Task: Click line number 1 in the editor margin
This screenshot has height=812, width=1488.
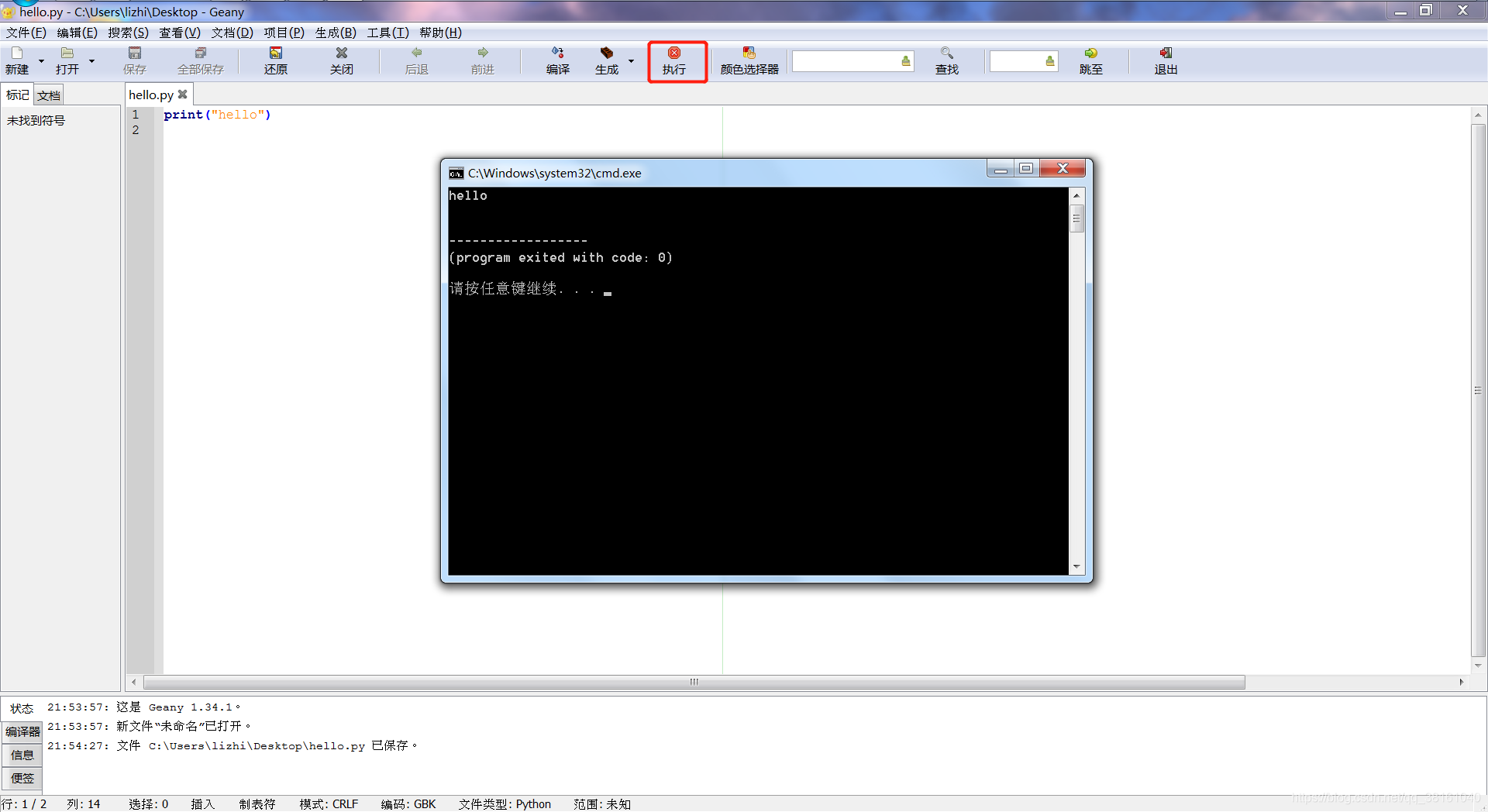Action: (136, 115)
